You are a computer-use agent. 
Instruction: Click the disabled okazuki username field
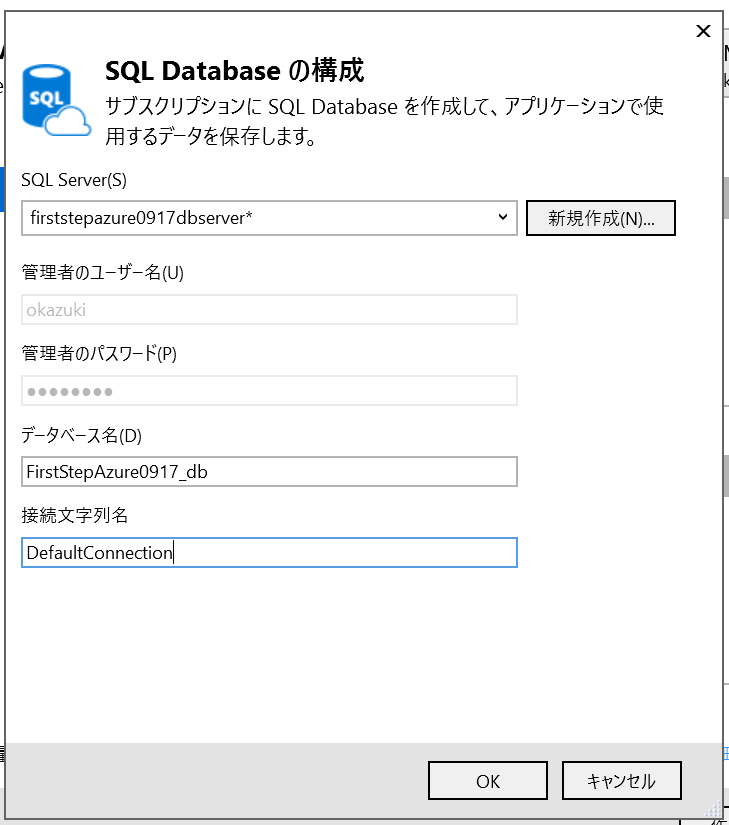pos(269,310)
